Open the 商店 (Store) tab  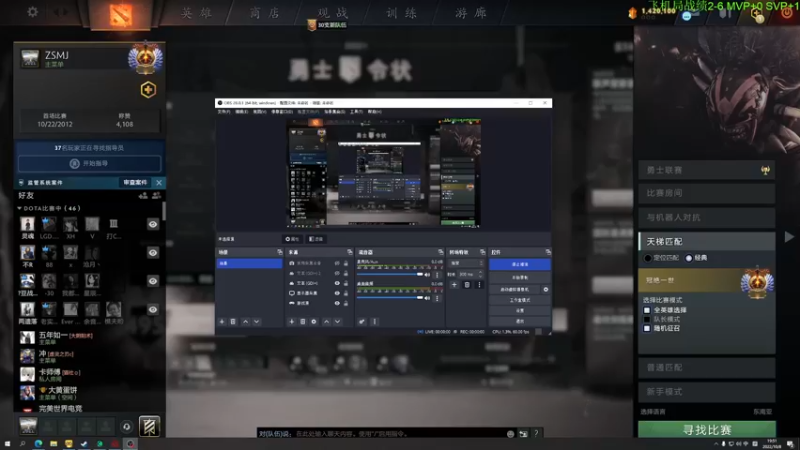265,13
